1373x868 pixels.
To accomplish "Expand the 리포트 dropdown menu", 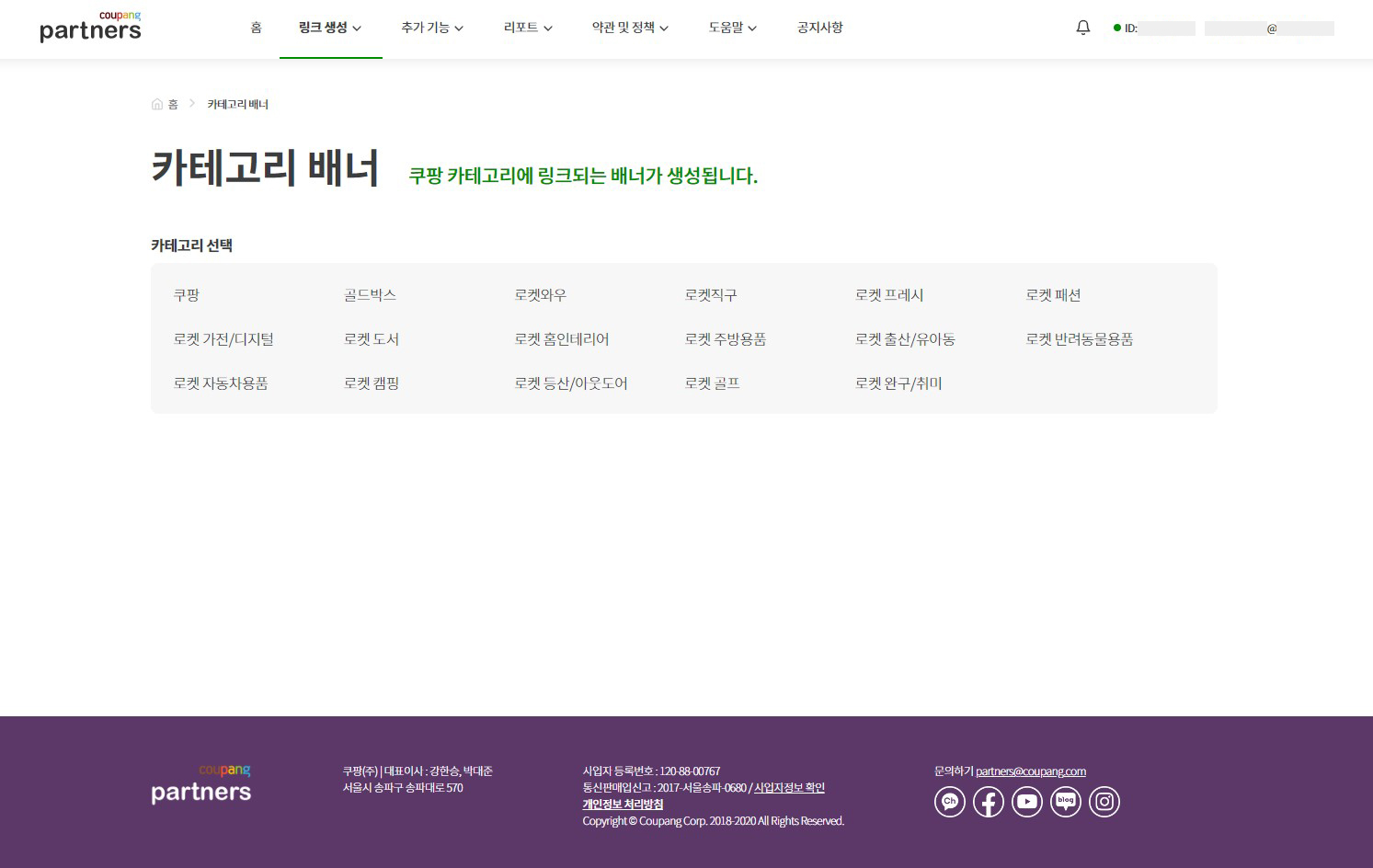I will click(x=528, y=28).
